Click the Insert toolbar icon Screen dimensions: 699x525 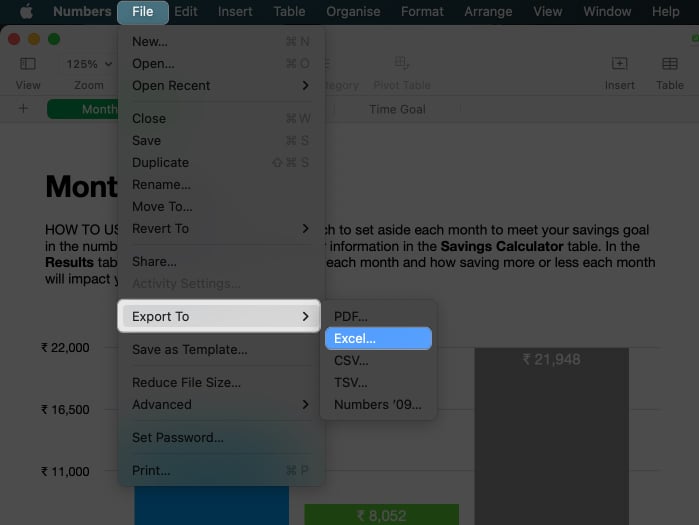coord(619,64)
